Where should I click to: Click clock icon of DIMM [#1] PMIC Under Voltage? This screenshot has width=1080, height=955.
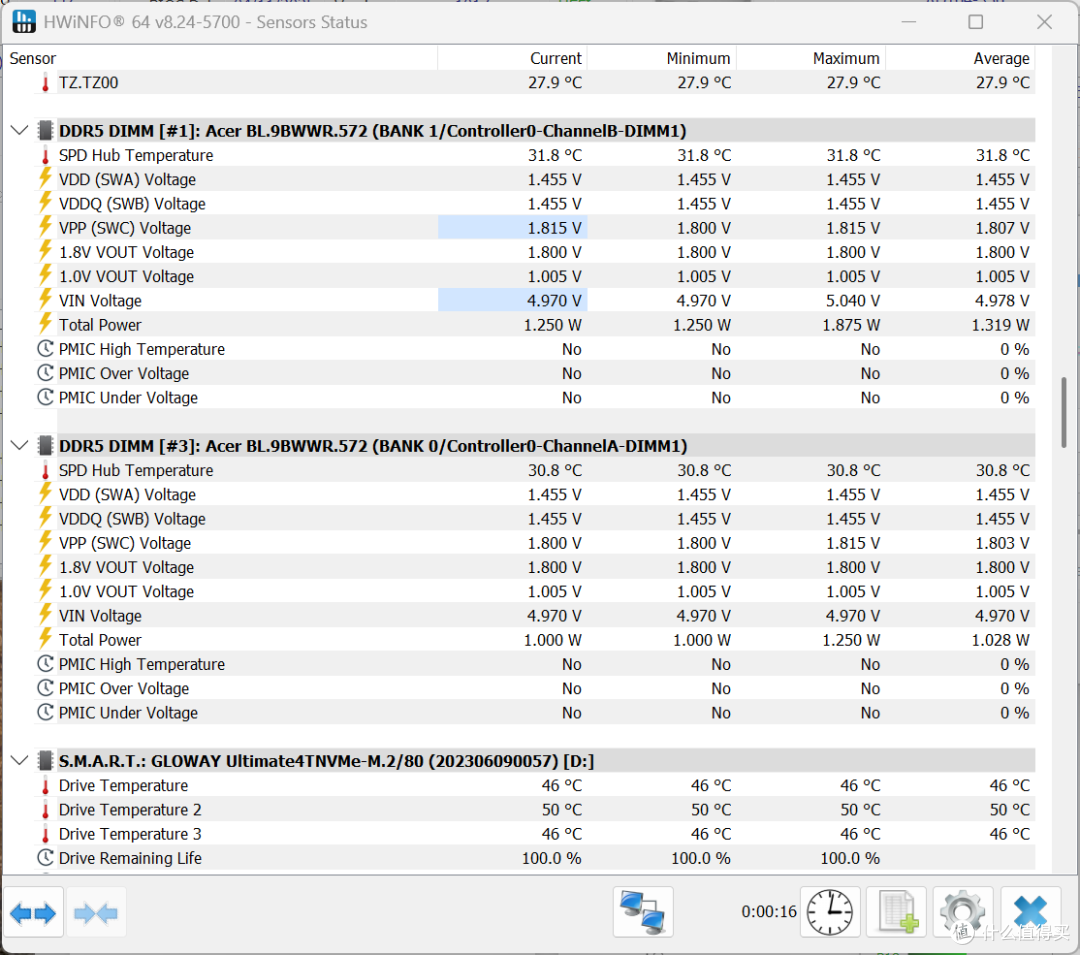[45, 397]
